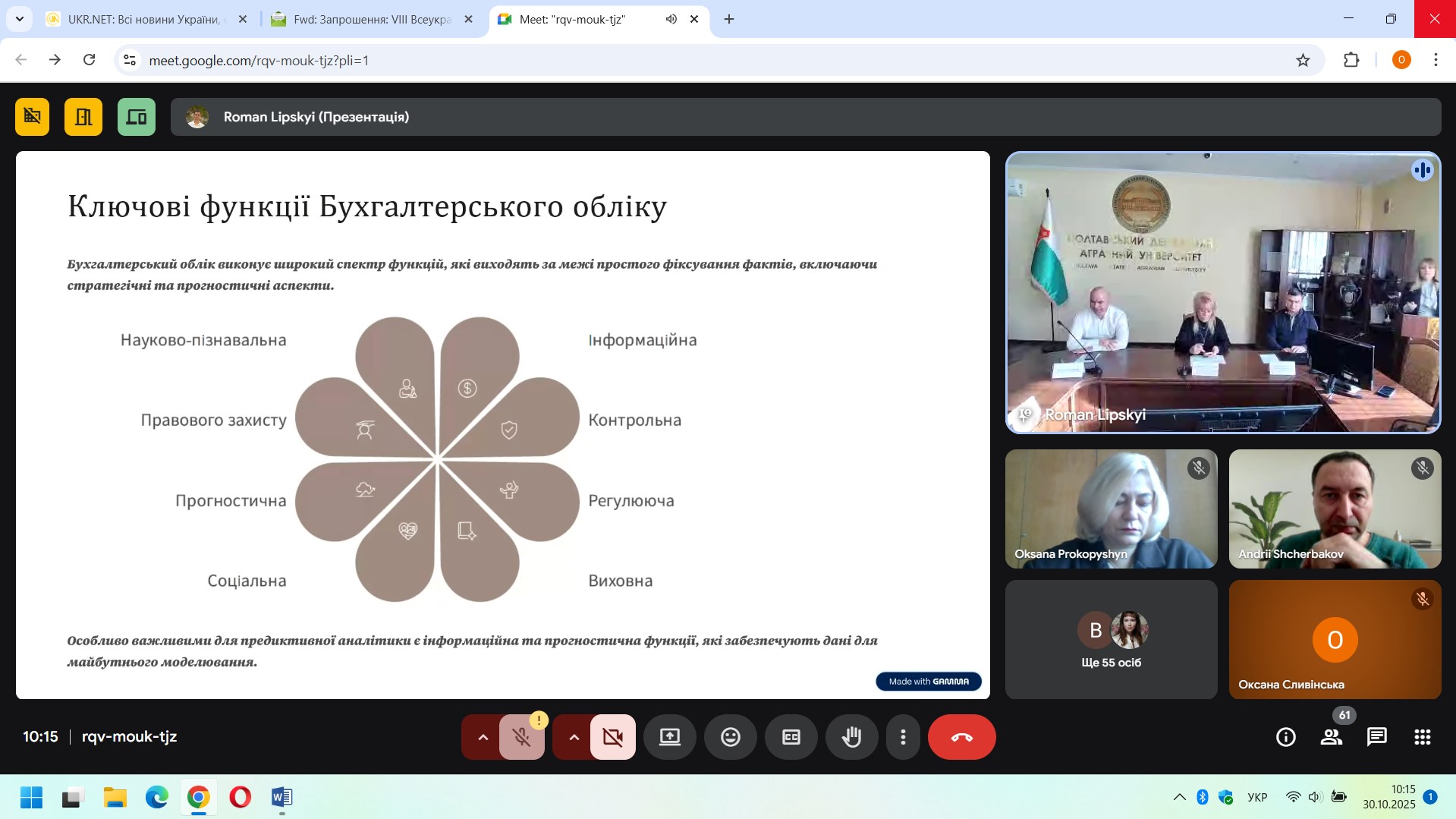Open the chat panel icon

pos(1376,736)
